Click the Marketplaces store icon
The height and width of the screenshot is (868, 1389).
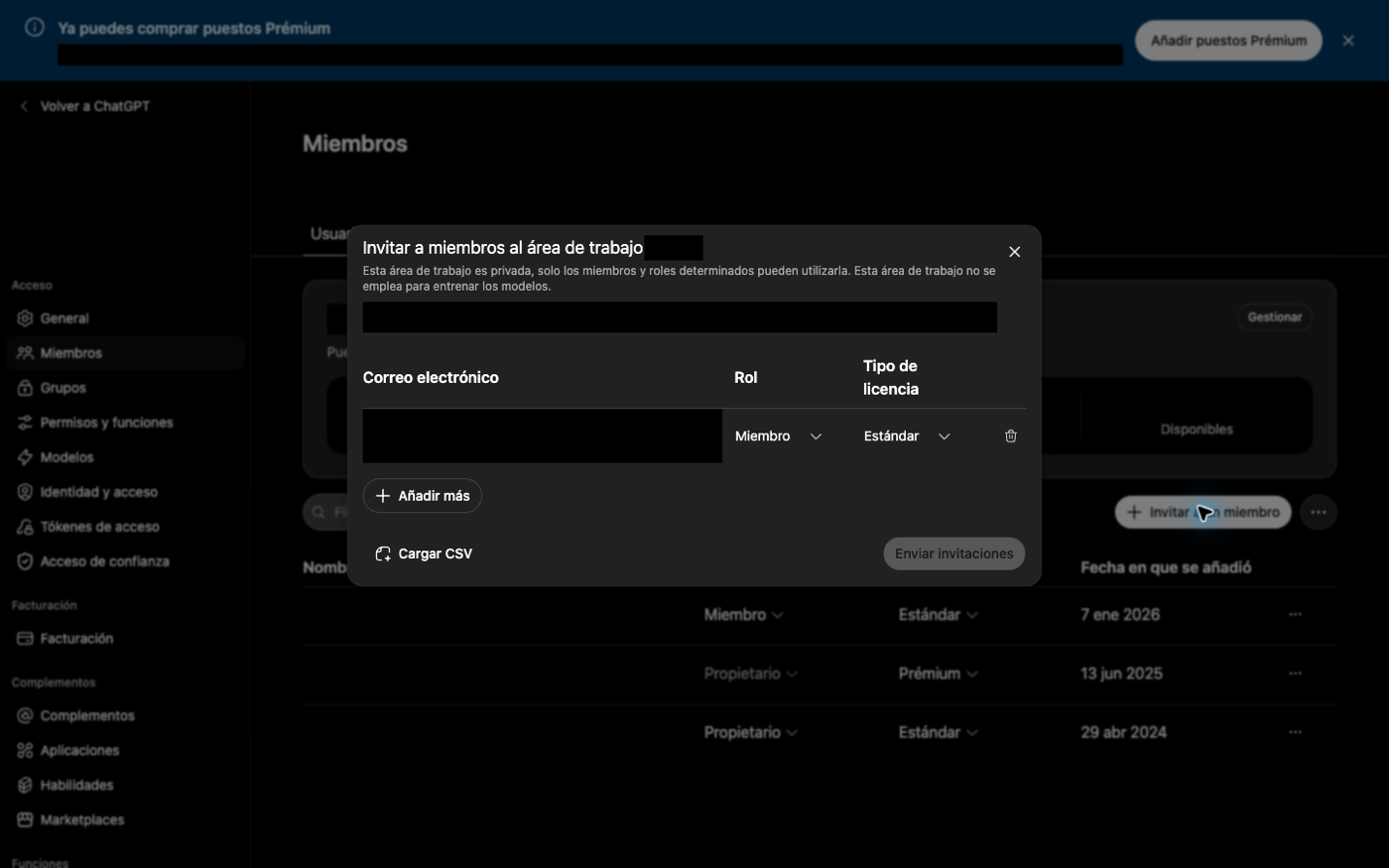(x=25, y=820)
